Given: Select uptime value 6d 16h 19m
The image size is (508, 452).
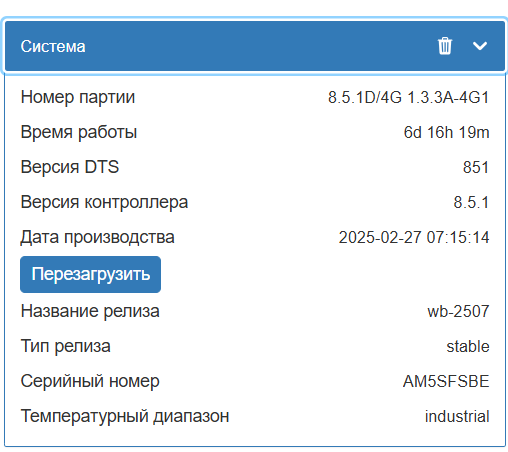Looking at the screenshot, I should click(x=446, y=132).
